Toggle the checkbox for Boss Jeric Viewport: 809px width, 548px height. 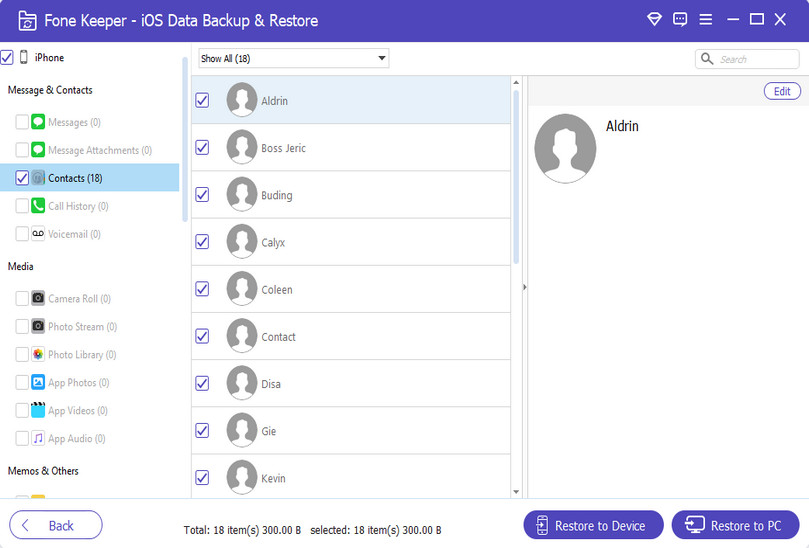202,148
